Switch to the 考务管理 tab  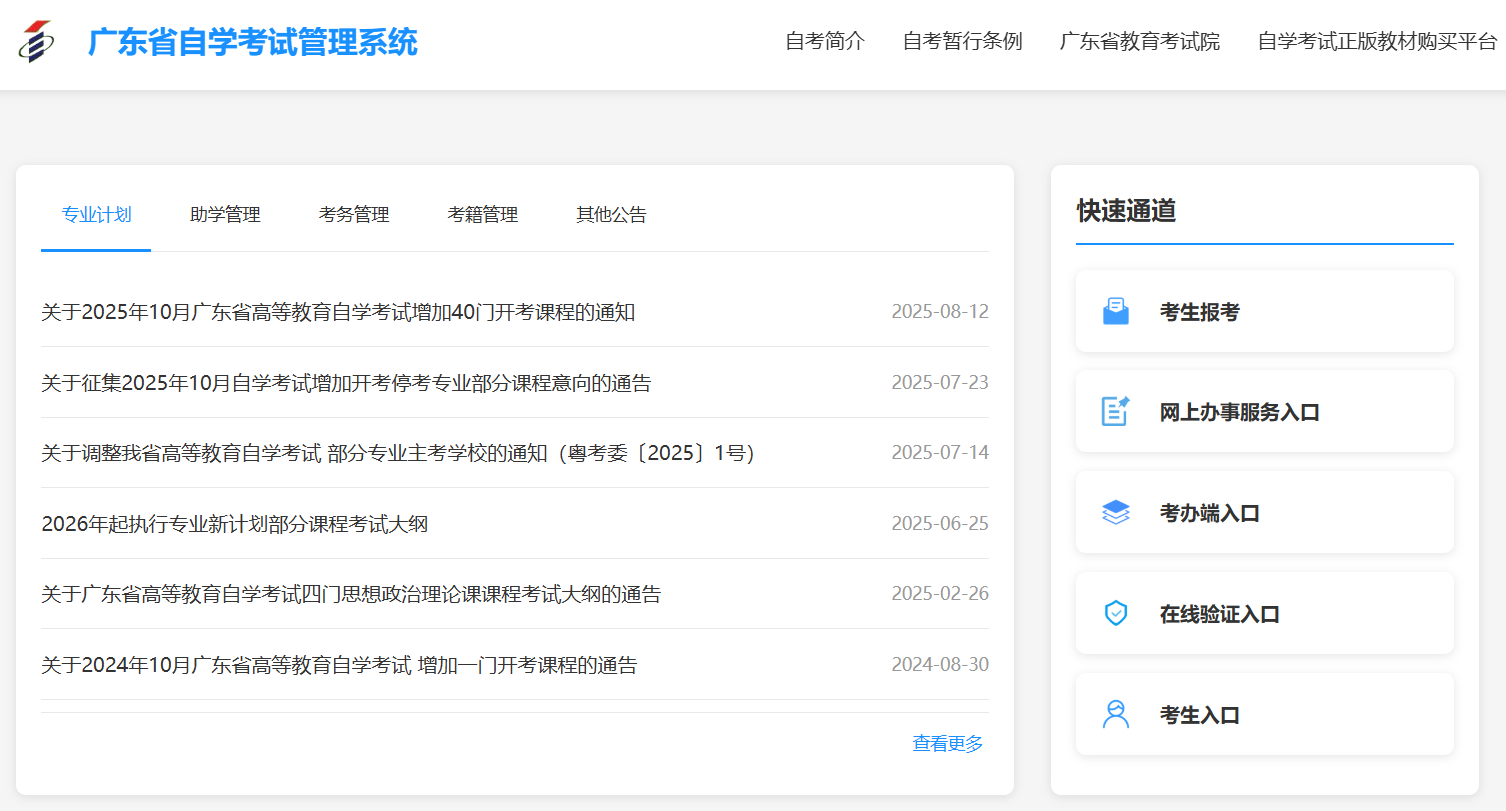[354, 214]
